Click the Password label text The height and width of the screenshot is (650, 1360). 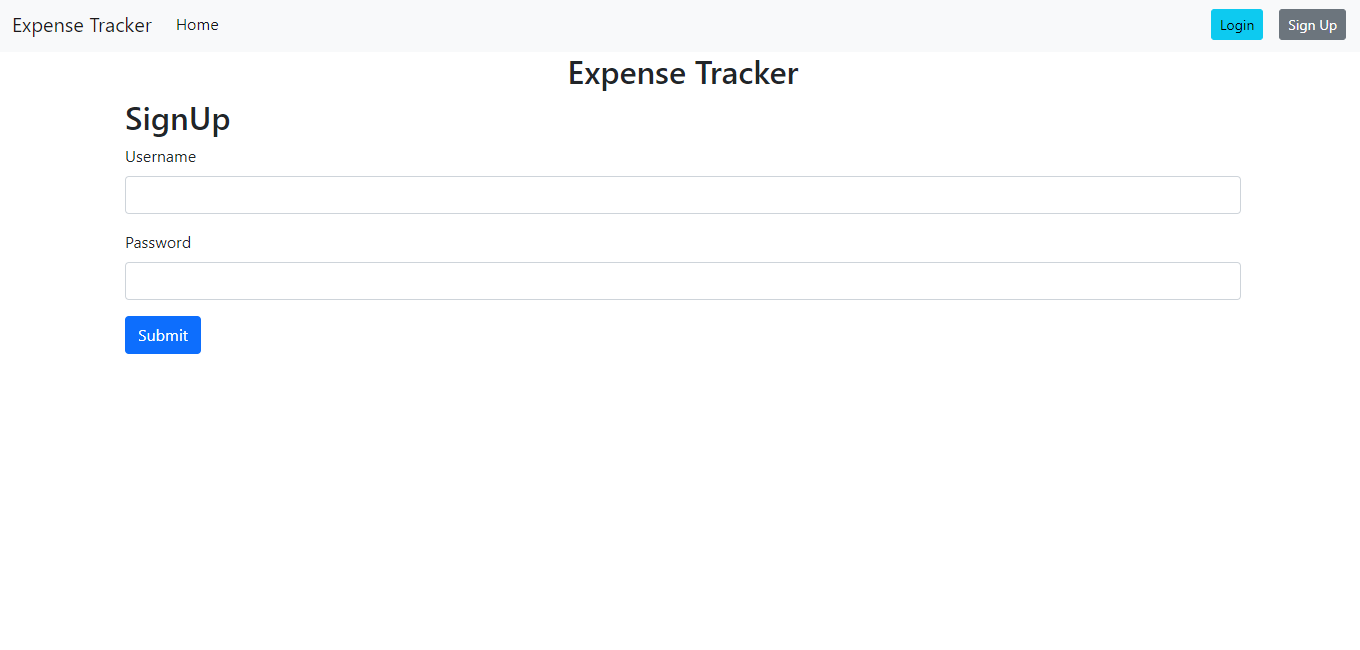coord(157,242)
